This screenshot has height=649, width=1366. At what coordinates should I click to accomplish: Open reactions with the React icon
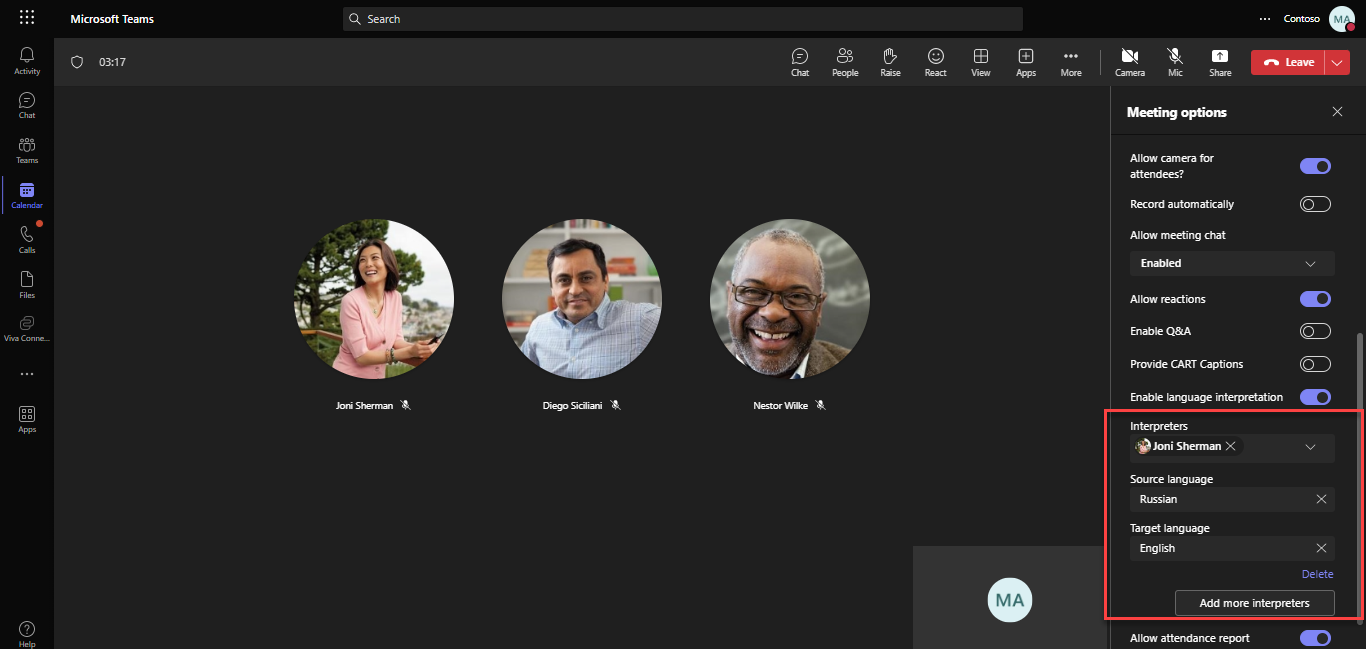tap(935, 61)
